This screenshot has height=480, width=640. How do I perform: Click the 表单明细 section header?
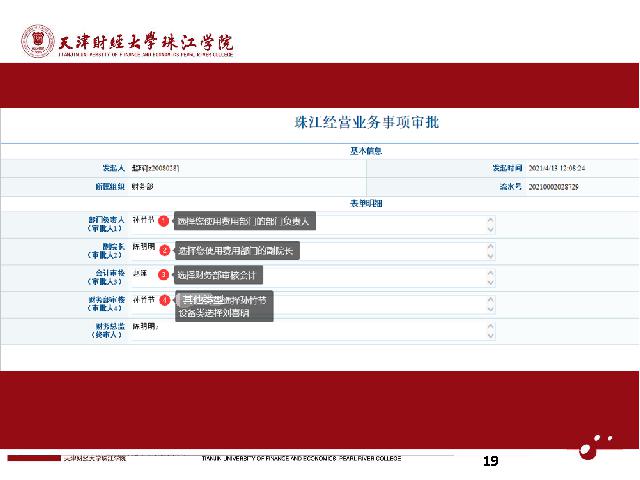coord(366,203)
